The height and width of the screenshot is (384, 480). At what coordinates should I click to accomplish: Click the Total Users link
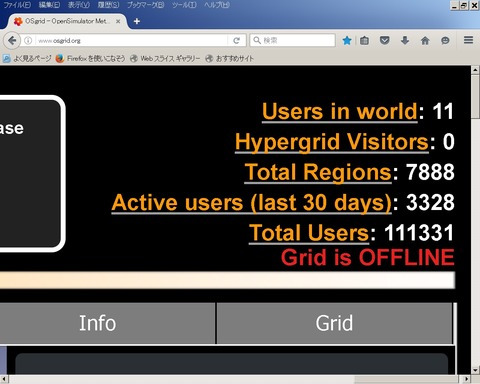309,233
